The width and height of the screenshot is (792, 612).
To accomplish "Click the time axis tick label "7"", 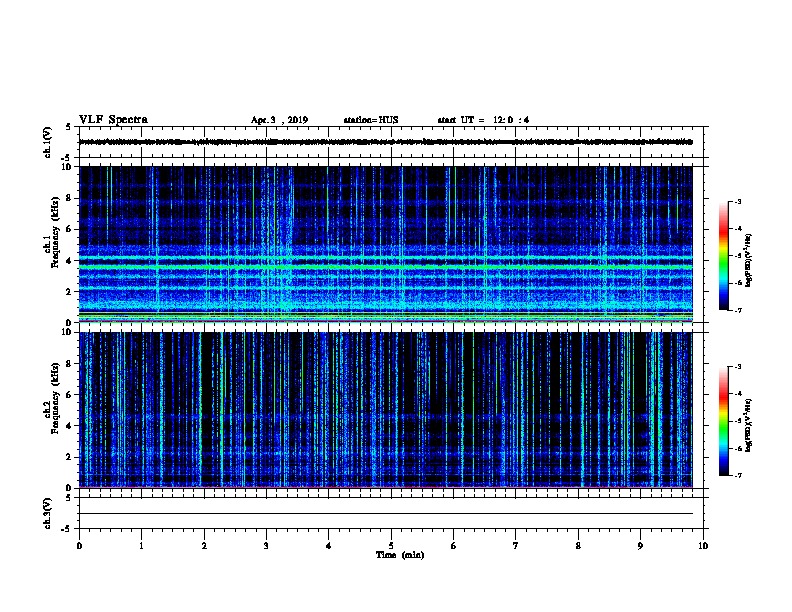I will click(x=516, y=546).
